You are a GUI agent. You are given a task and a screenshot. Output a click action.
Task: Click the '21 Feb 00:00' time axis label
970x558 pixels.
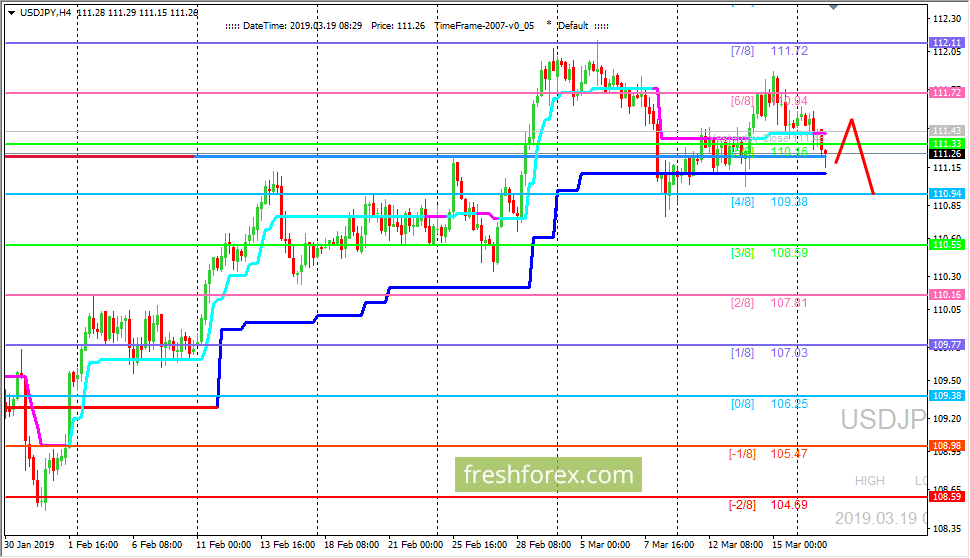(416, 545)
